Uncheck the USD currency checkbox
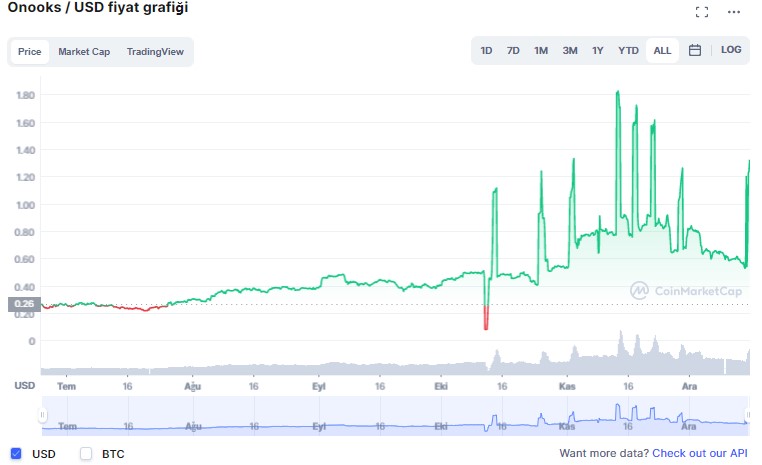The height and width of the screenshot is (465, 762). [x=16, y=453]
